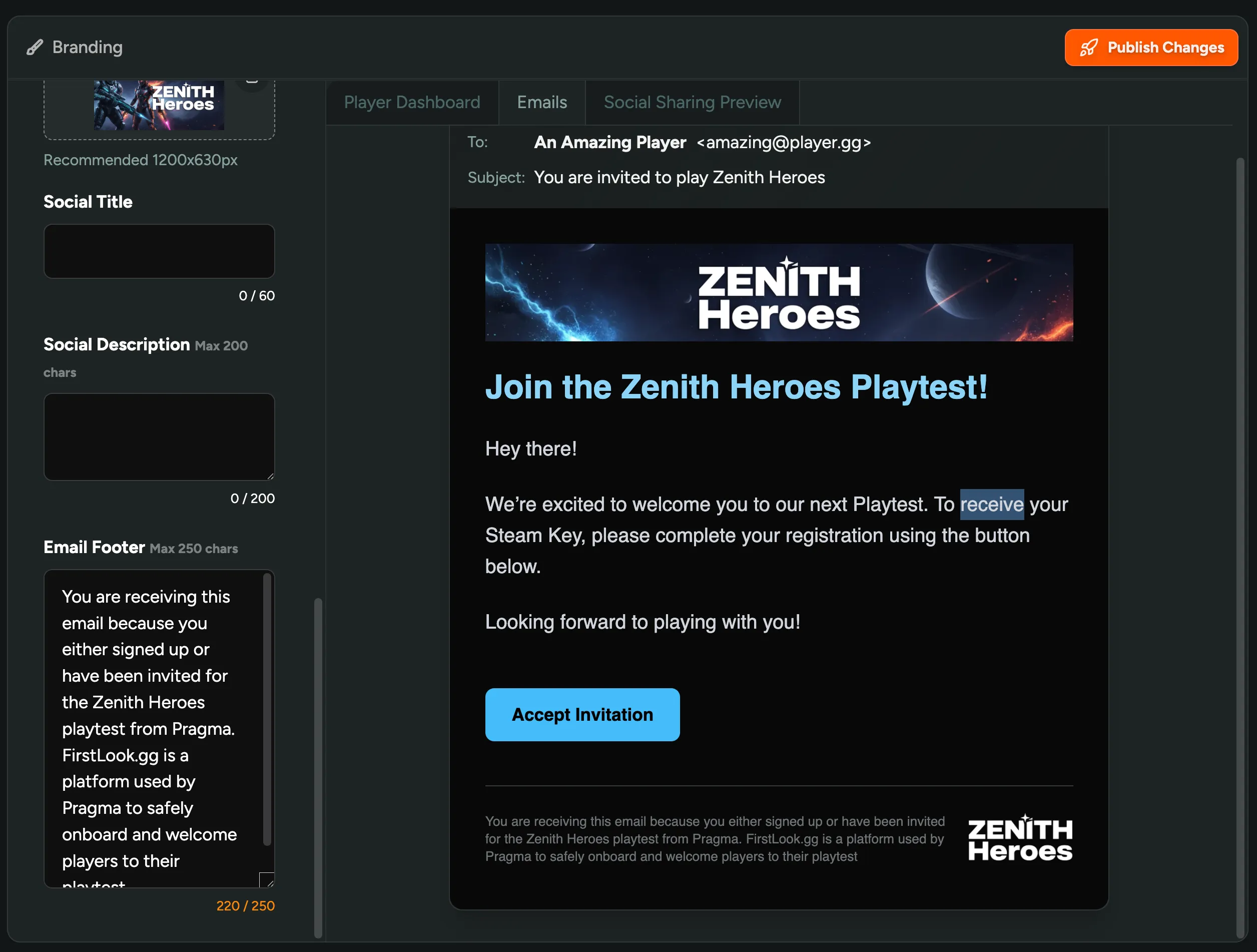This screenshot has width=1257, height=952.
Task: Click the Publish Changes button
Action: [x=1151, y=47]
